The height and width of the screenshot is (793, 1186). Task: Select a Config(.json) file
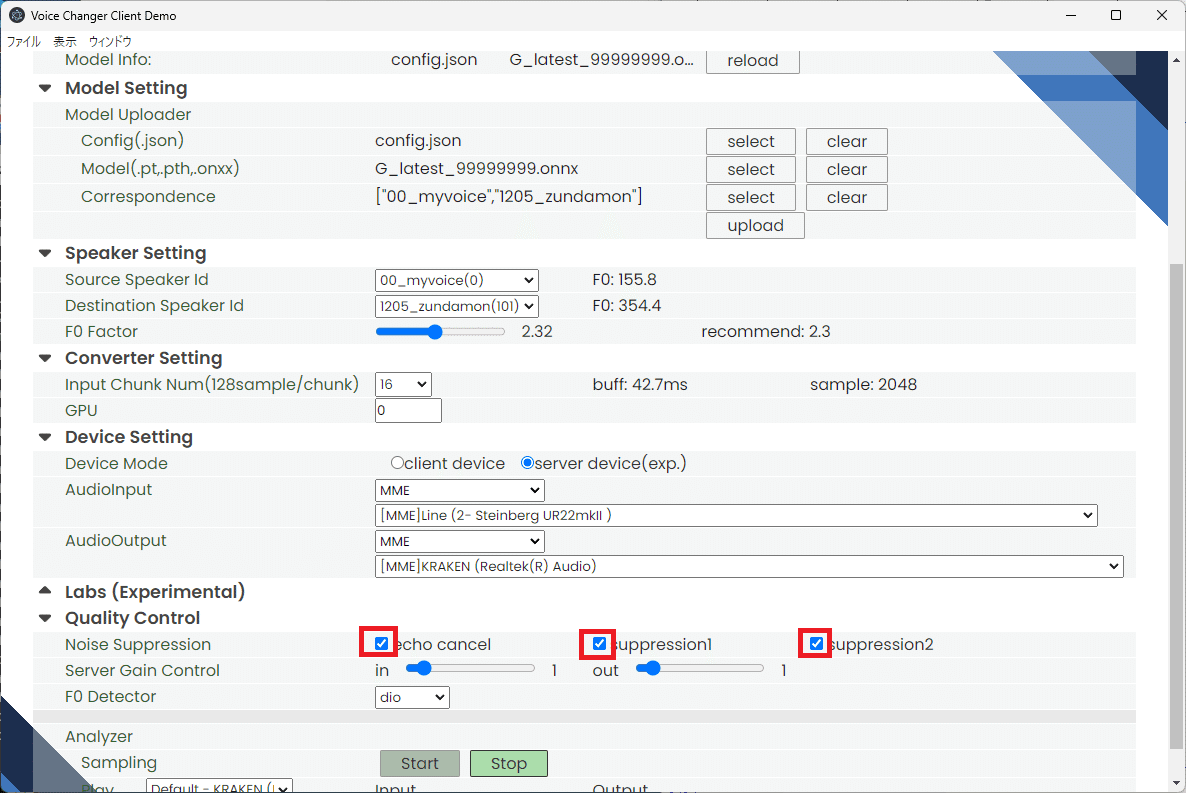(x=751, y=141)
